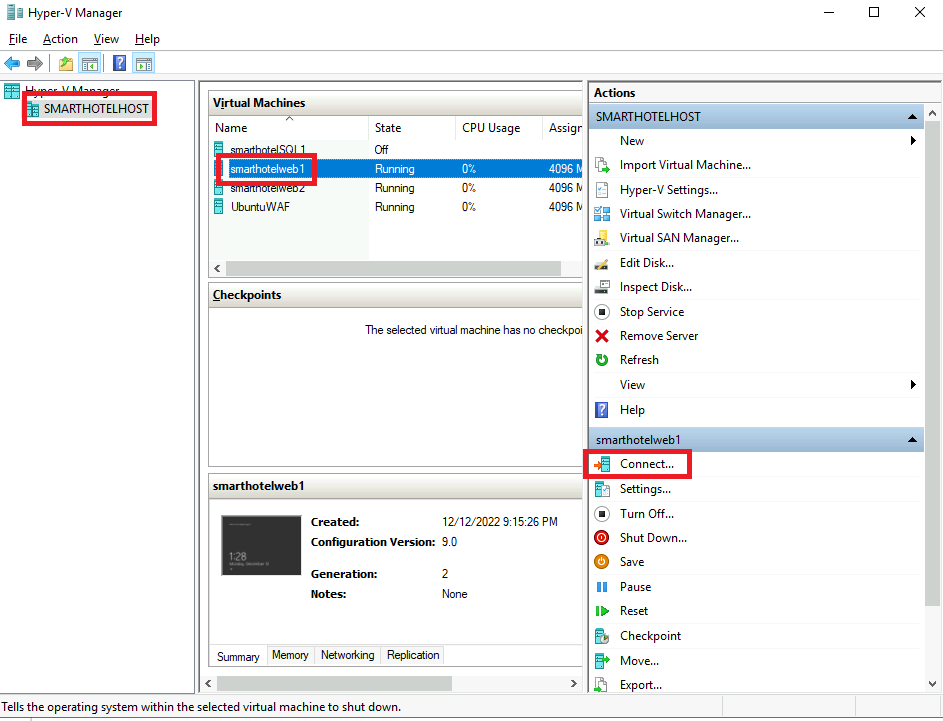
Task: Click the Running state of UbuntuWAF
Action: point(395,207)
